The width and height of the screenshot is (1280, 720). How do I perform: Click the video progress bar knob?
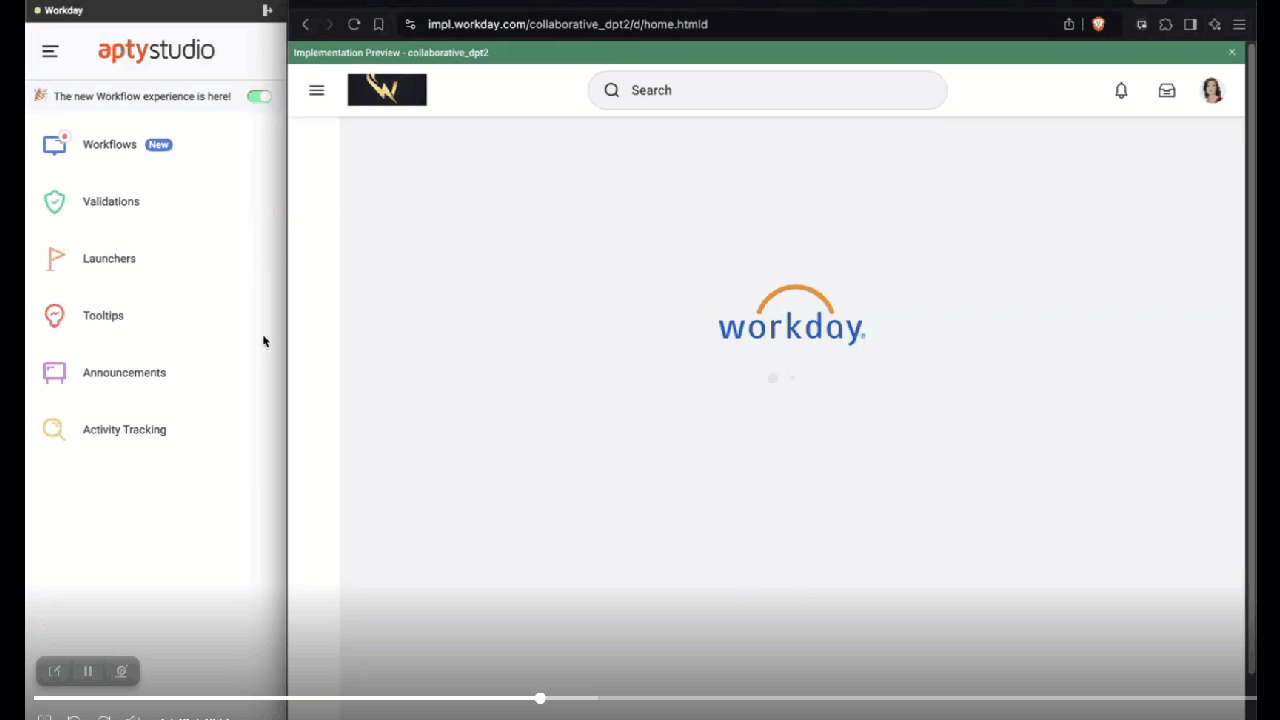540,698
